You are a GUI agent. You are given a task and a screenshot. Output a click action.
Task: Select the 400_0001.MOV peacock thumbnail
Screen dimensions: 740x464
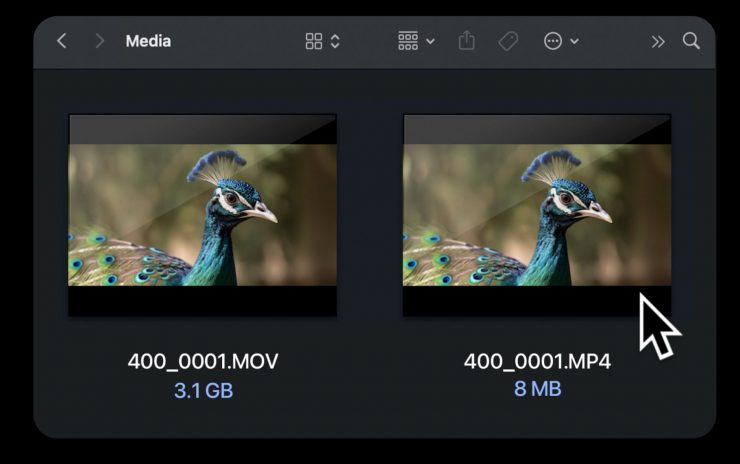[x=202, y=215]
